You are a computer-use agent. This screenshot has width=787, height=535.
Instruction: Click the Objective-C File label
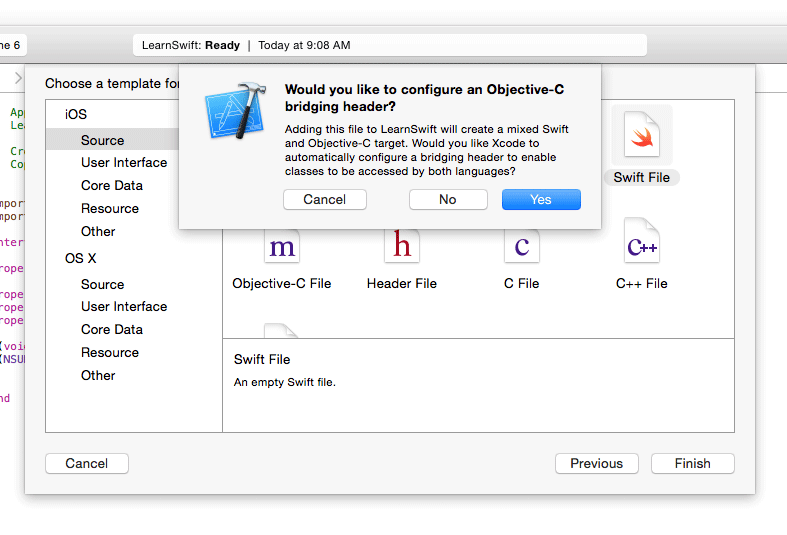tap(282, 284)
